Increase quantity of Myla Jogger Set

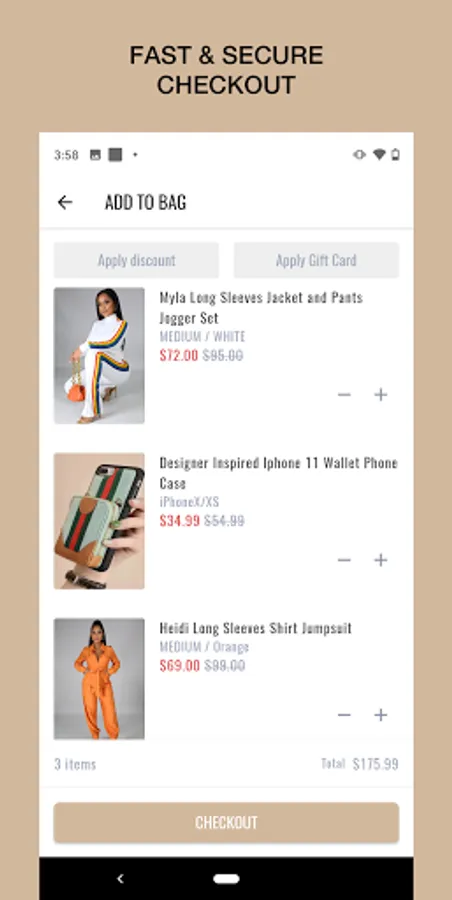click(381, 394)
